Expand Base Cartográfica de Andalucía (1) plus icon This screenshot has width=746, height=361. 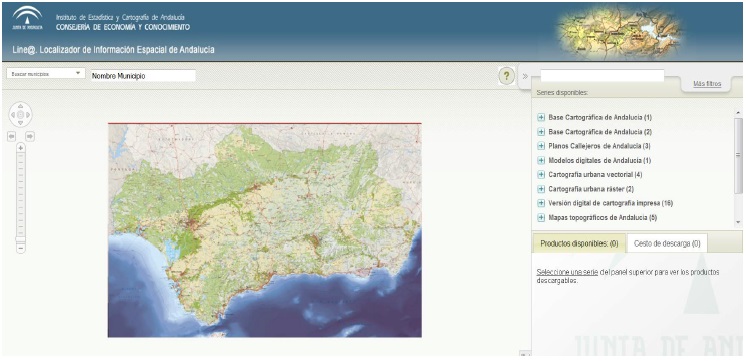pos(541,117)
